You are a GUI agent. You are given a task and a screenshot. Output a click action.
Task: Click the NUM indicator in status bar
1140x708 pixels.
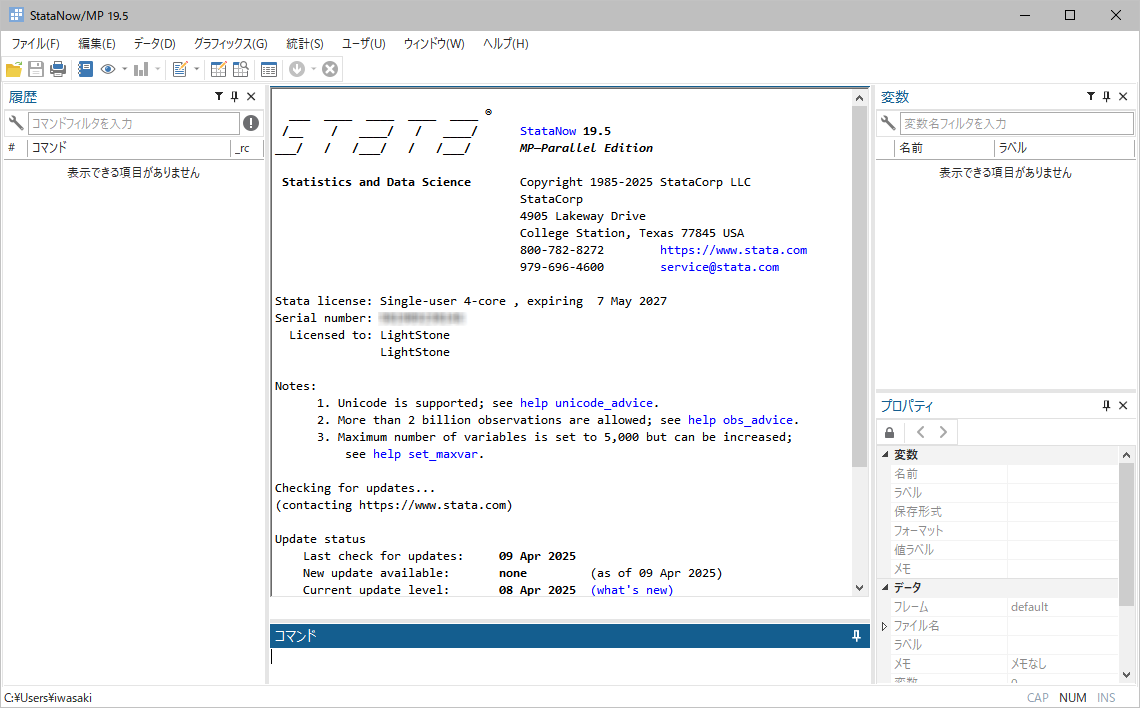click(x=1072, y=698)
